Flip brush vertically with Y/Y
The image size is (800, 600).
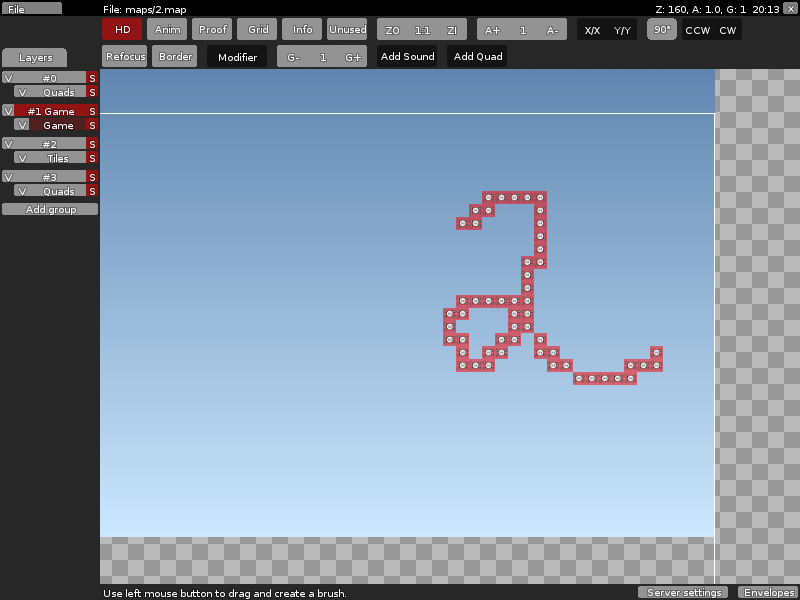[622, 30]
